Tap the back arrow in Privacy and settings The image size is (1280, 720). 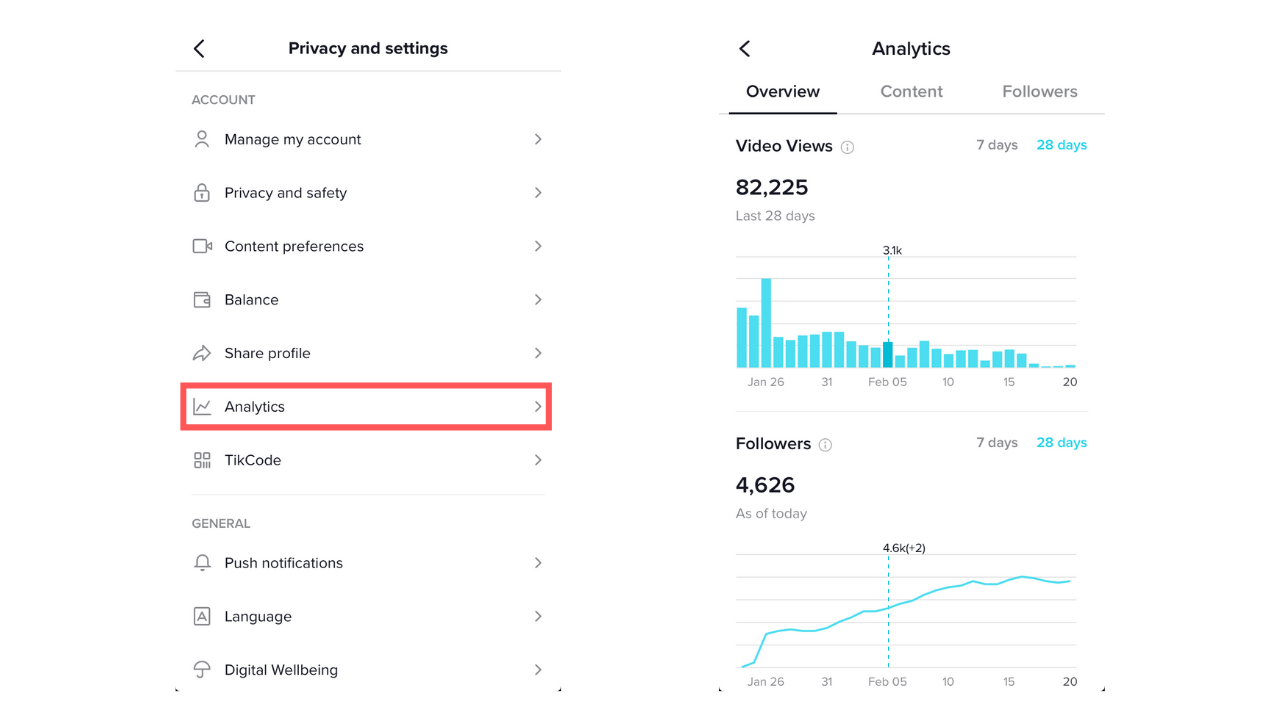click(199, 49)
